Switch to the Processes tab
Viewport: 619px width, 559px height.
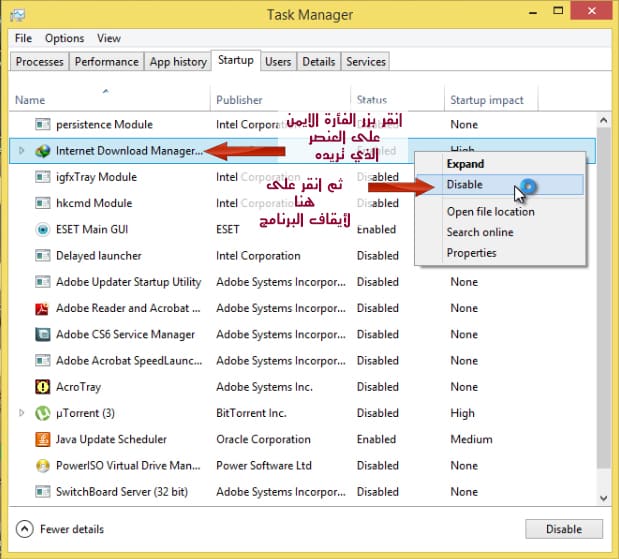[x=39, y=62]
